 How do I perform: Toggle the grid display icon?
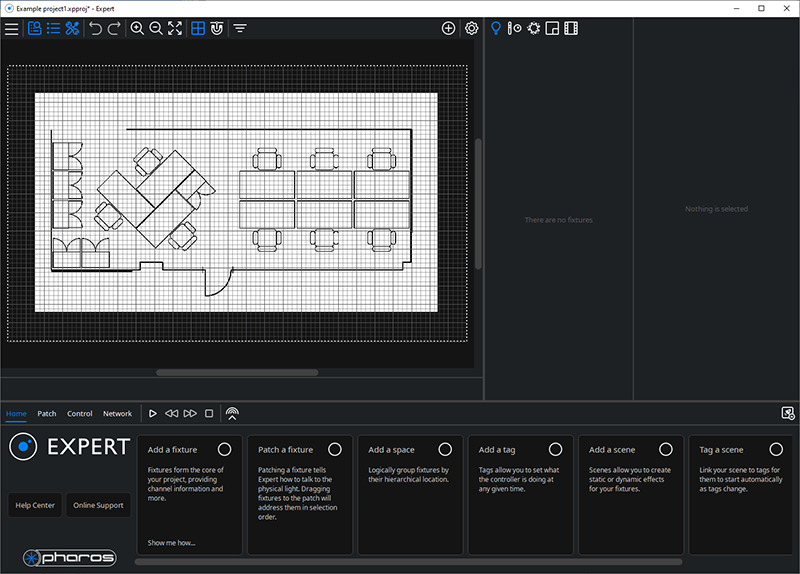tap(198, 29)
